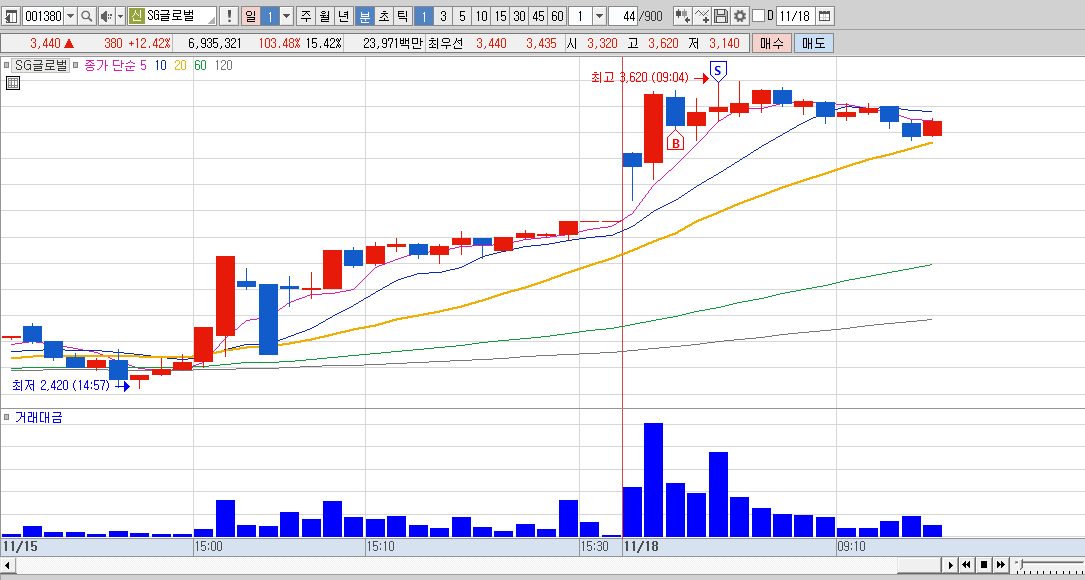Select the 15-minute interval button
Screen dimensions: 1085x580
[500, 16]
